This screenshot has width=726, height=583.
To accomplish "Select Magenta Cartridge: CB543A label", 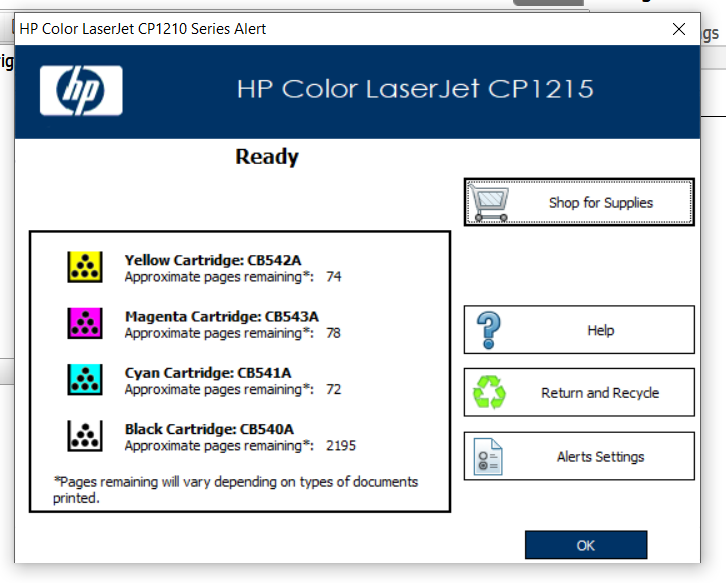I will click(222, 317).
